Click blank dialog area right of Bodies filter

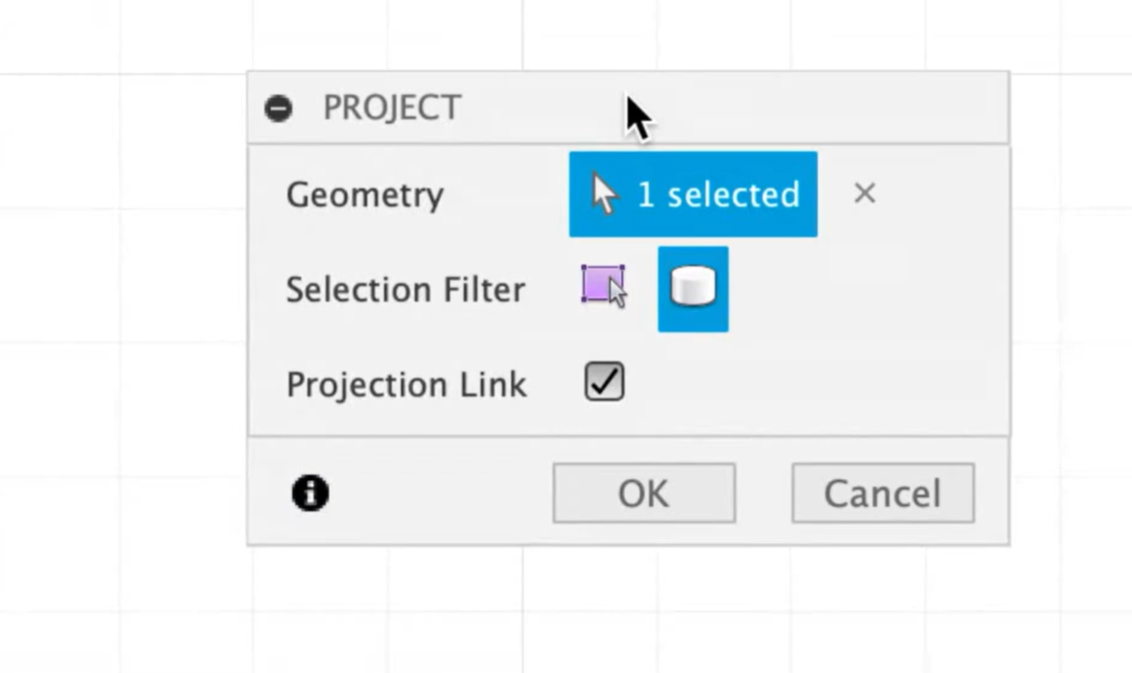(866, 289)
